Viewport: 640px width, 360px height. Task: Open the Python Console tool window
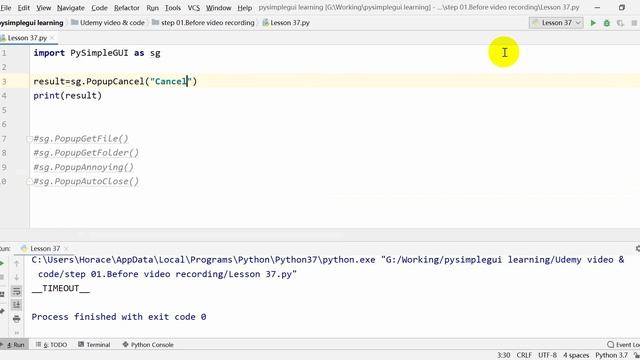[x=148, y=345]
